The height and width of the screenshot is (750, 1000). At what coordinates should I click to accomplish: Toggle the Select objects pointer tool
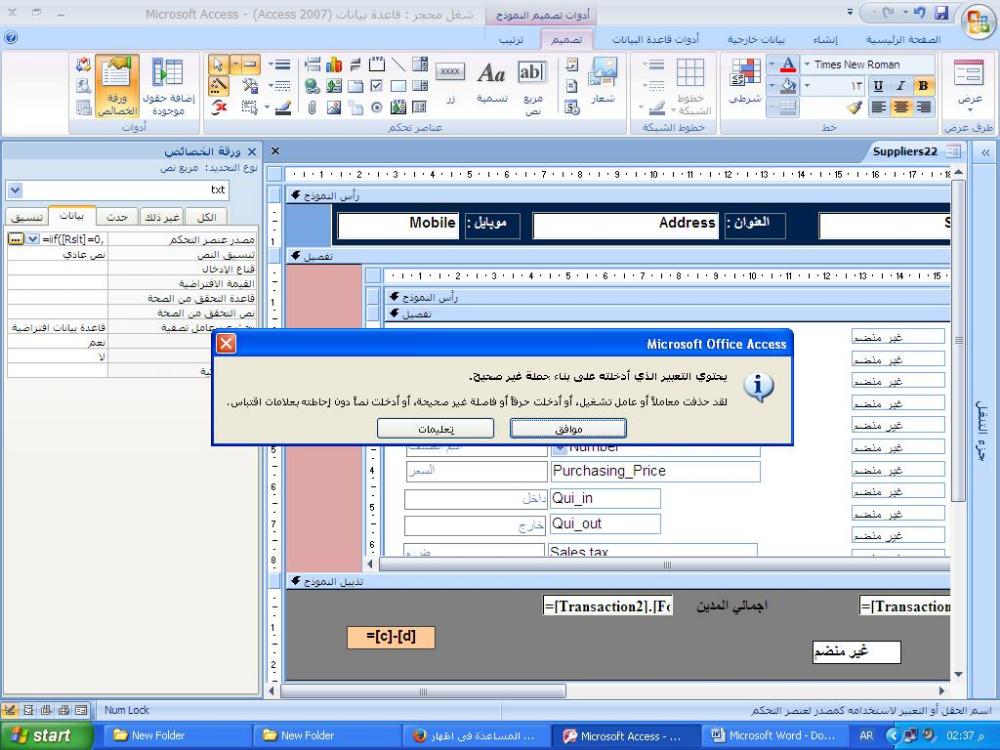click(x=219, y=64)
